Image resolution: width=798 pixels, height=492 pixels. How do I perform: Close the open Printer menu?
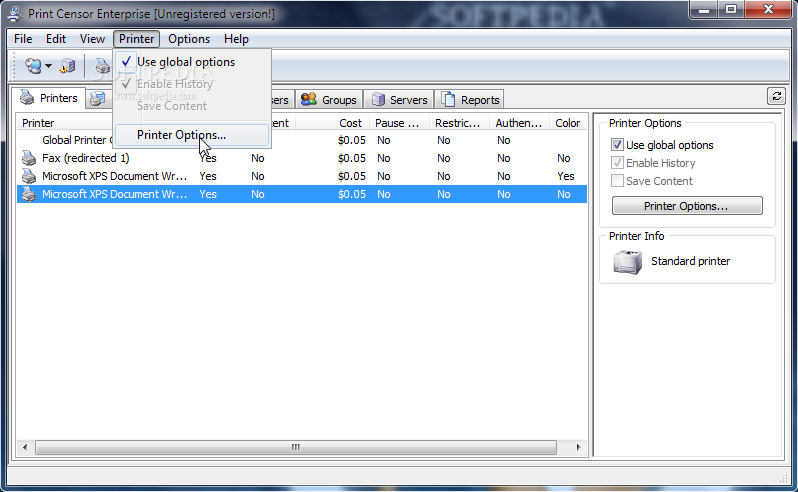136,39
